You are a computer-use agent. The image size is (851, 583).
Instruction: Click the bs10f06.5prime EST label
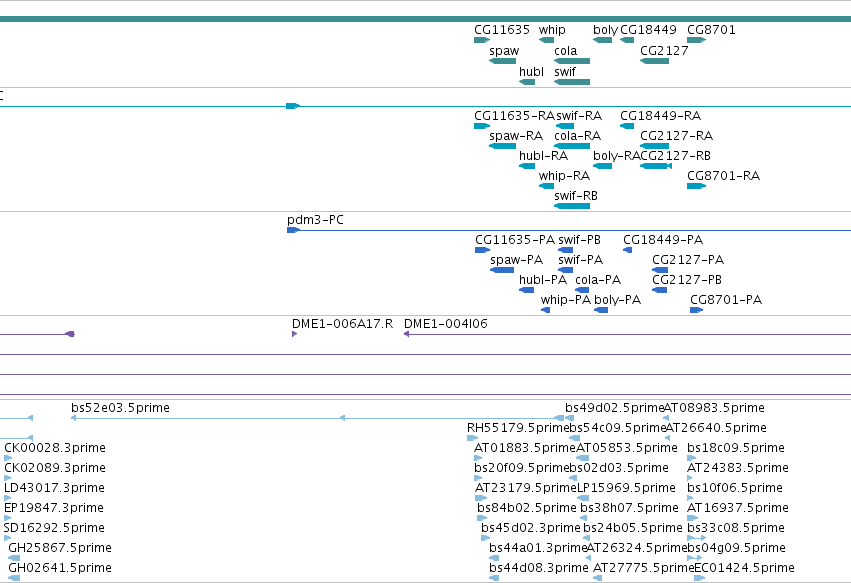click(x=735, y=489)
